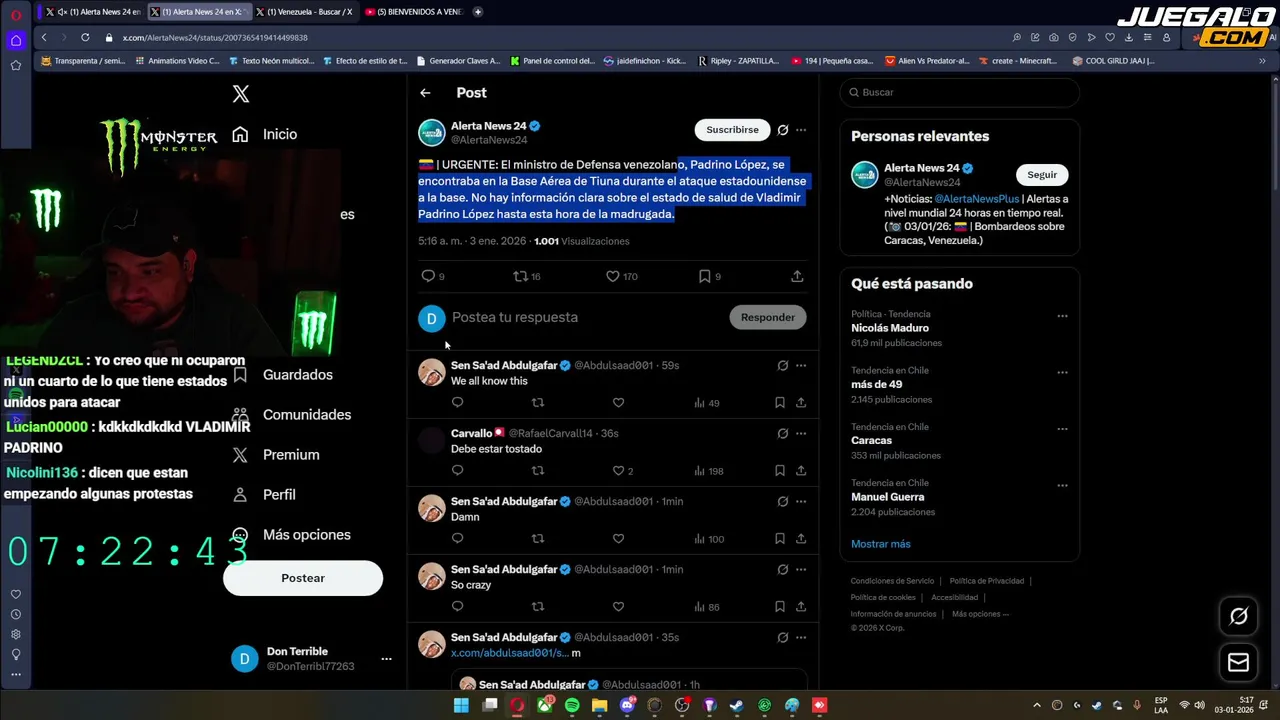The width and height of the screenshot is (1280, 720).
Task: Open Spotify from the taskbar
Action: click(572, 705)
